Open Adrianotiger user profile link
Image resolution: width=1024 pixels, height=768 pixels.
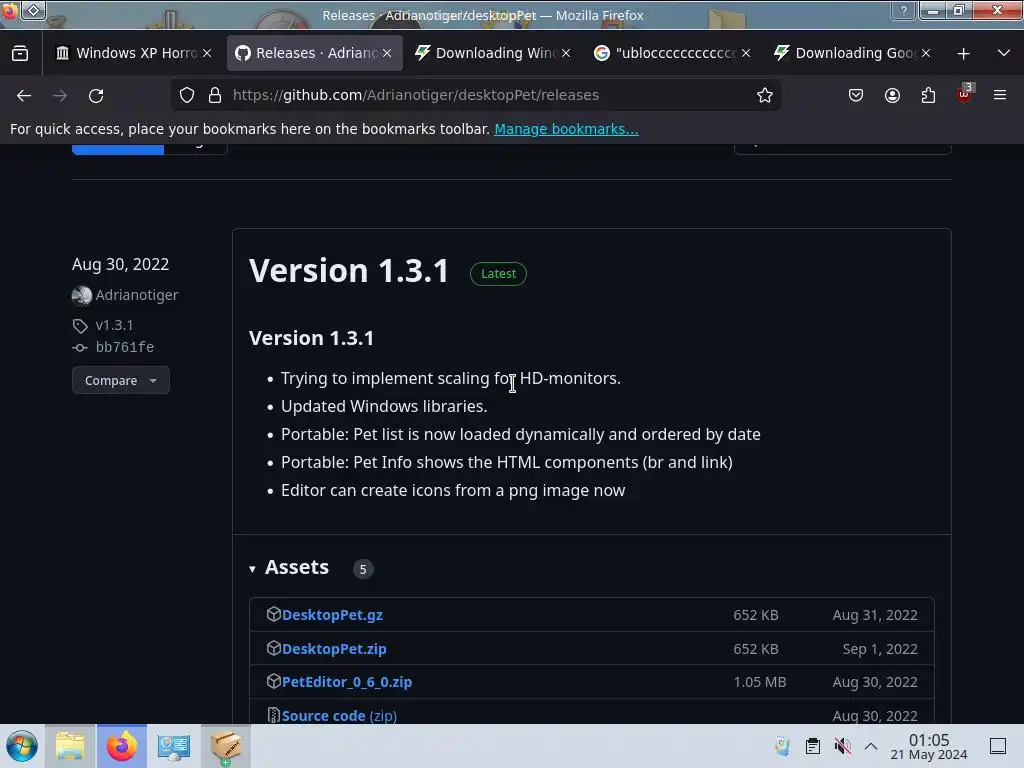(x=136, y=295)
